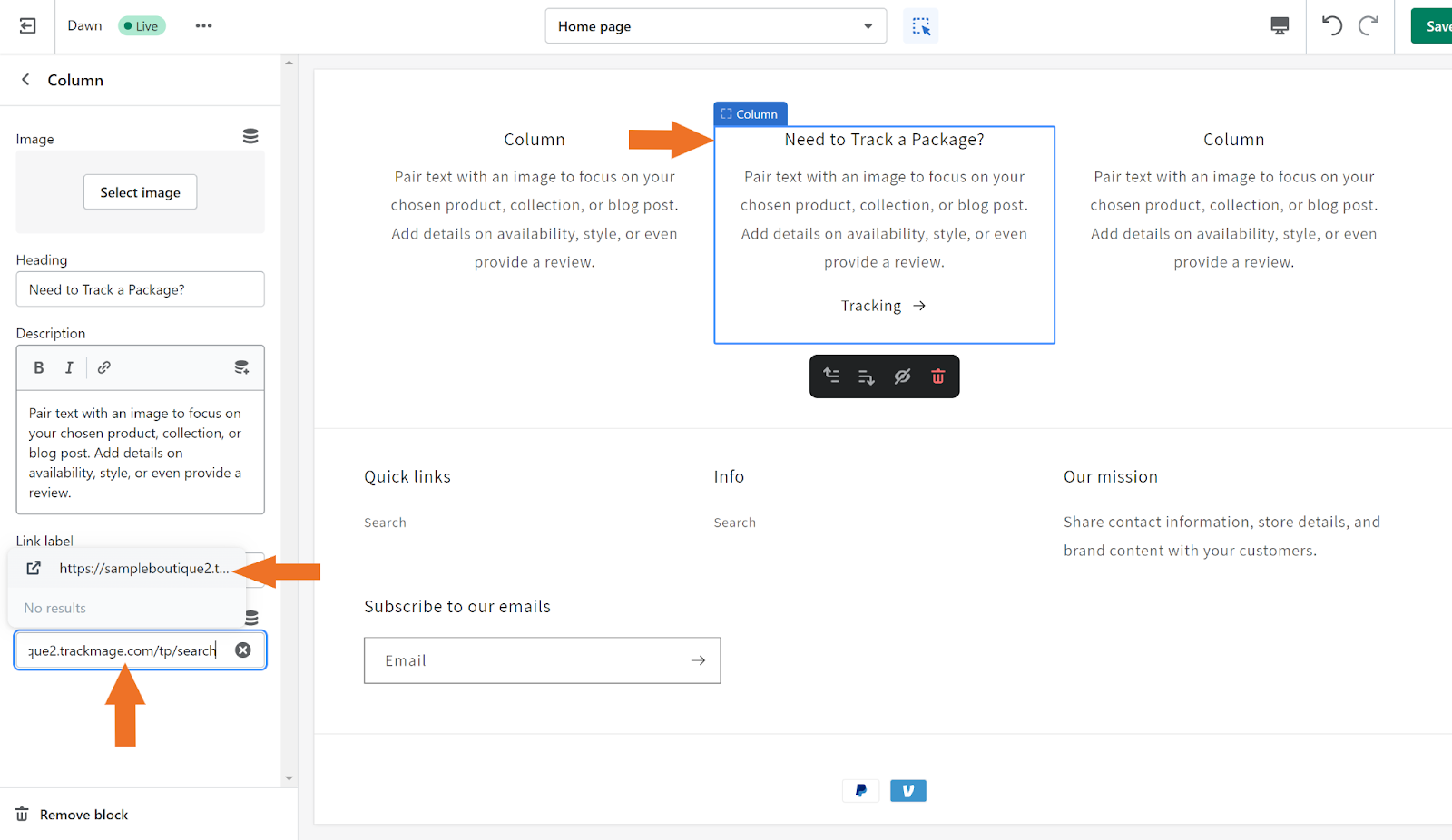
Task: Hide the selected column block
Action: tap(902, 376)
